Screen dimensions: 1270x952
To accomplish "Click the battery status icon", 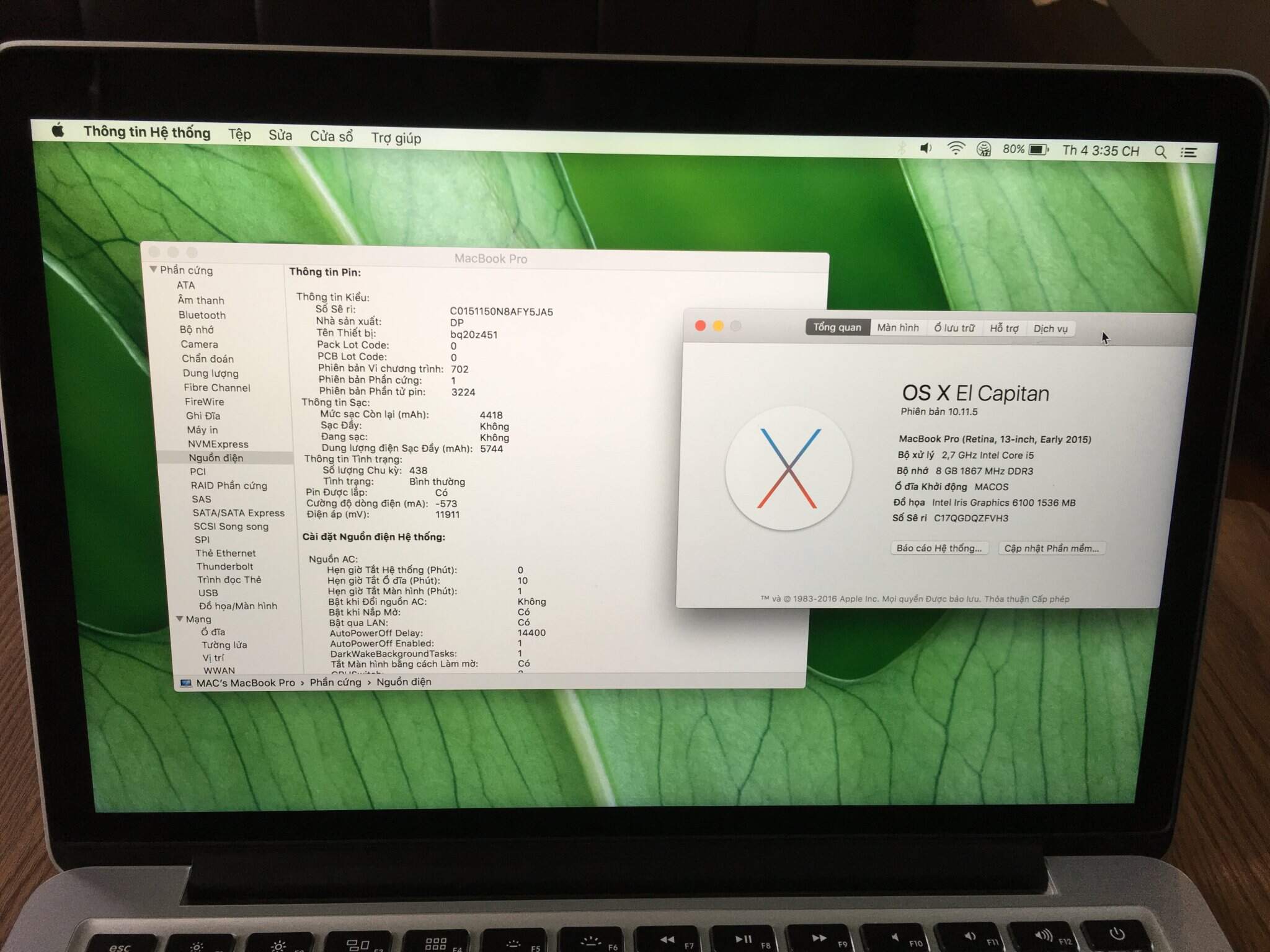I will (x=1038, y=150).
